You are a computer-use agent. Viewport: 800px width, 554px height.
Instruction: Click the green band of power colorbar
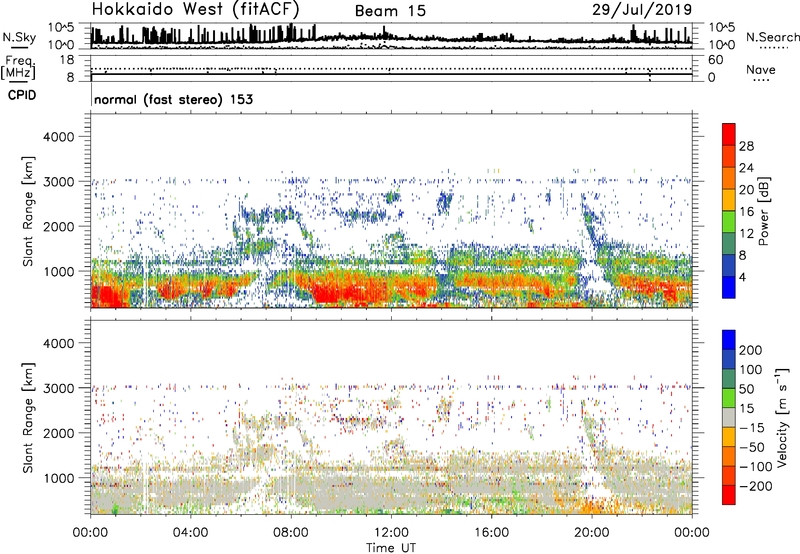[x=729, y=222]
